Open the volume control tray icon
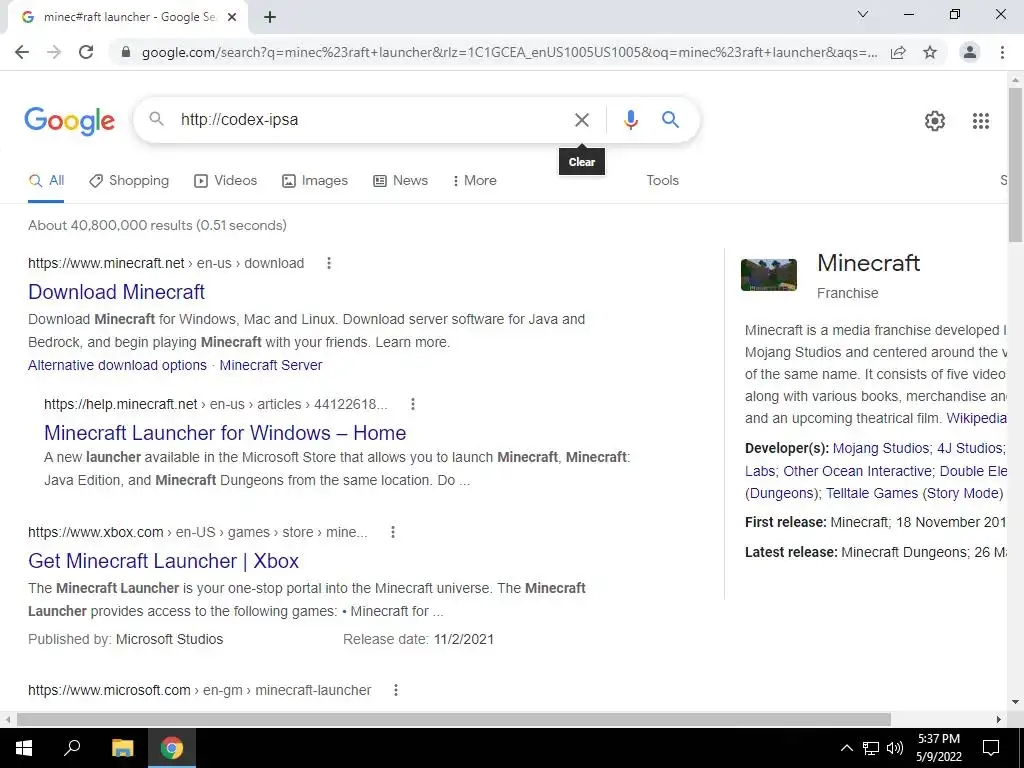Viewport: 1024px width, 768px height. [x=895, y=748]
